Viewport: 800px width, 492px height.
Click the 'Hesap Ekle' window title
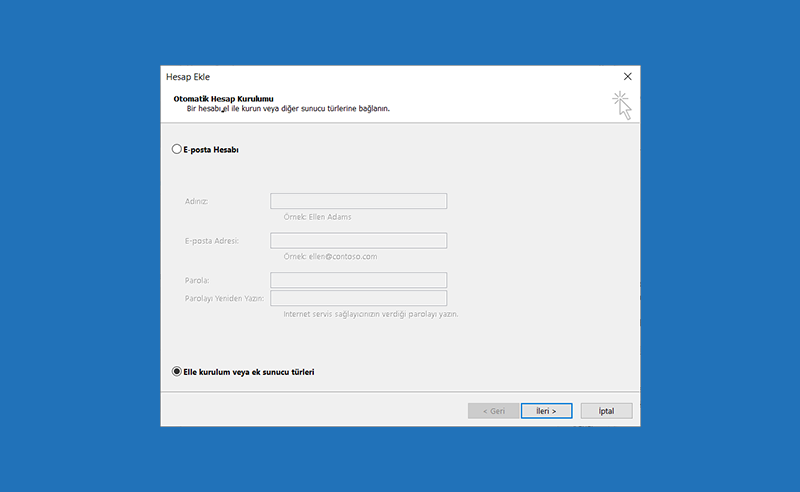(188, 77)
